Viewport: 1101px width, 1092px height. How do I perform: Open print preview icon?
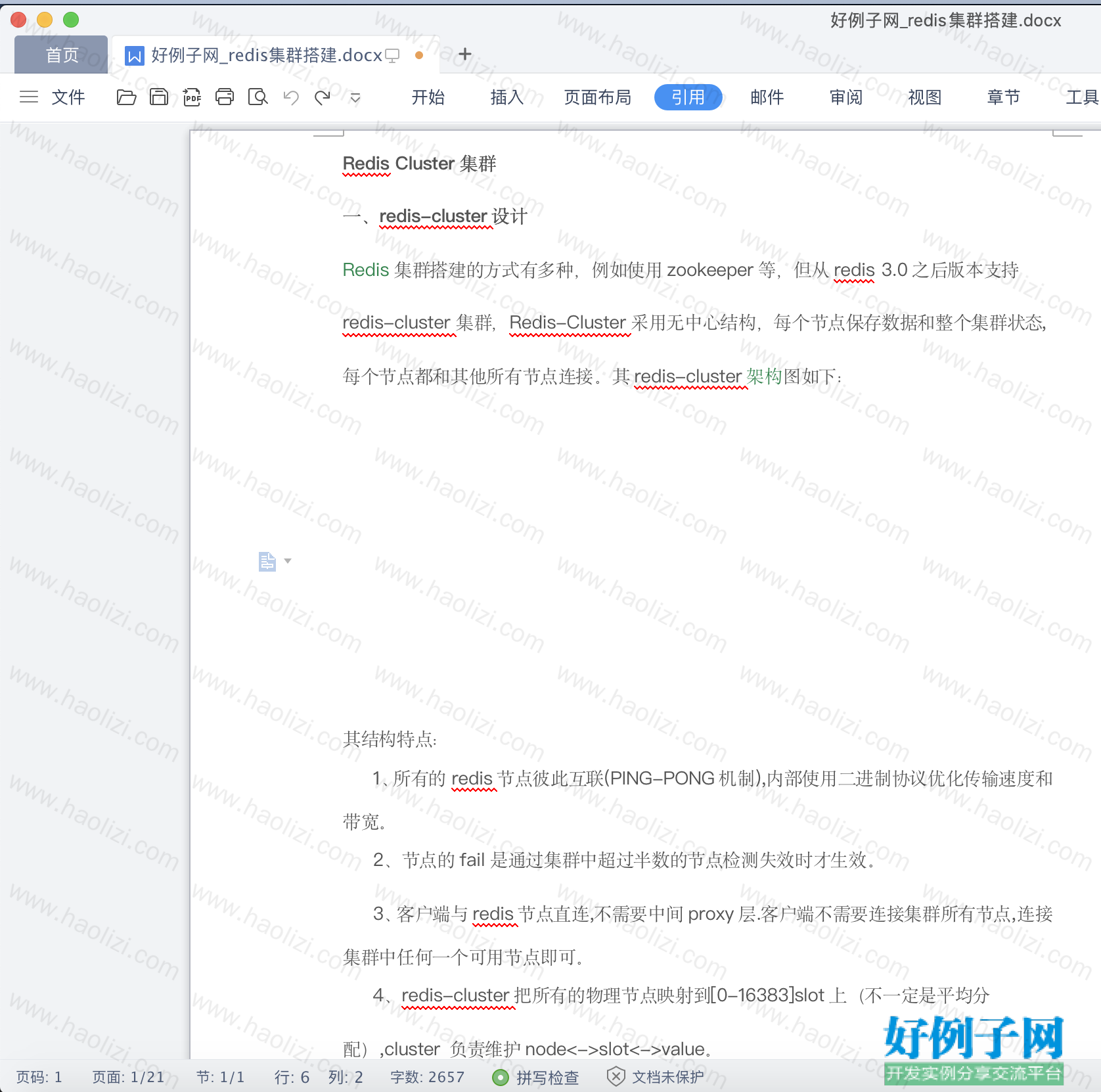258,97
